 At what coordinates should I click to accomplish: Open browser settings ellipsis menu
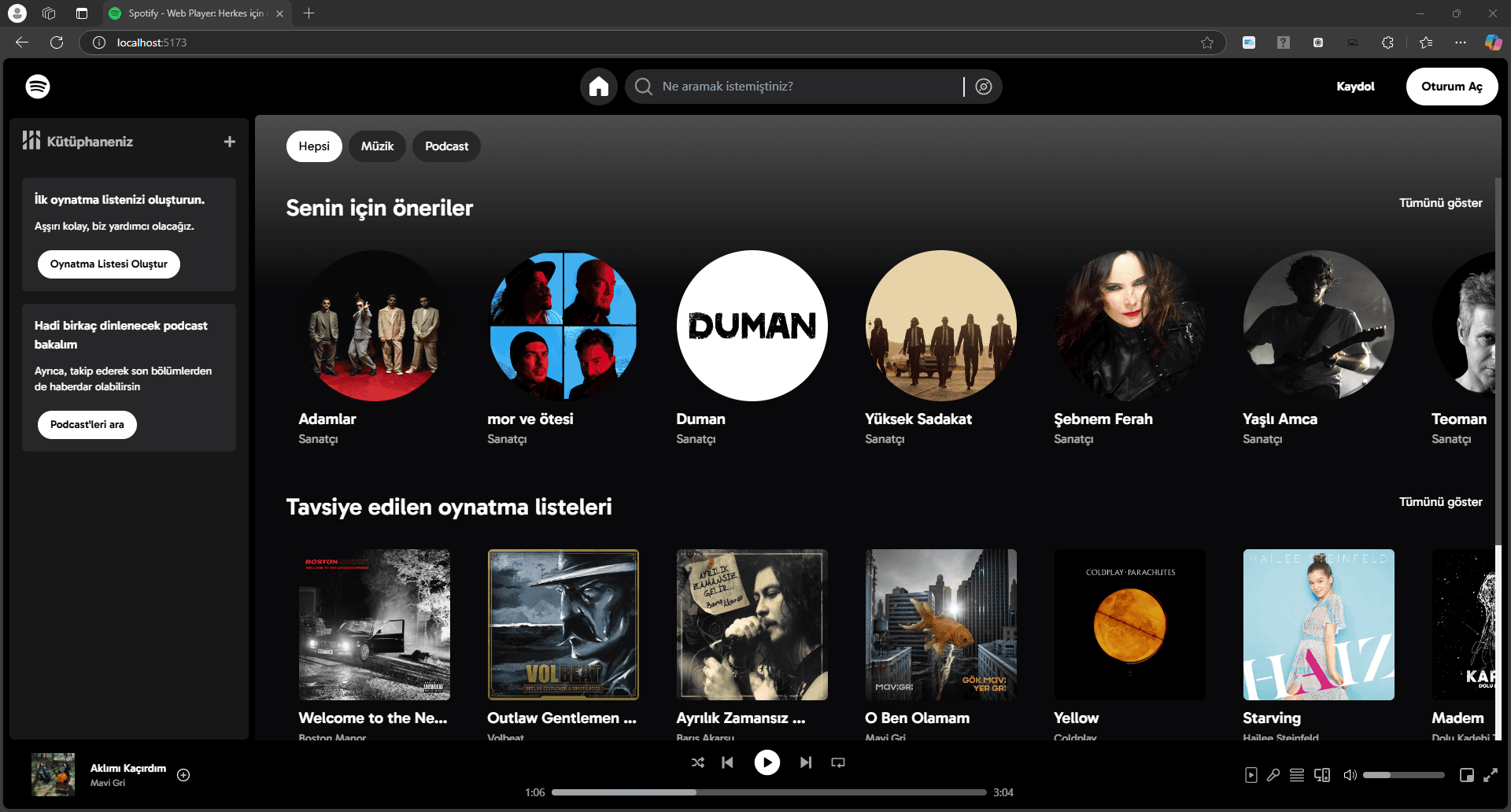tap(1461, 42)
